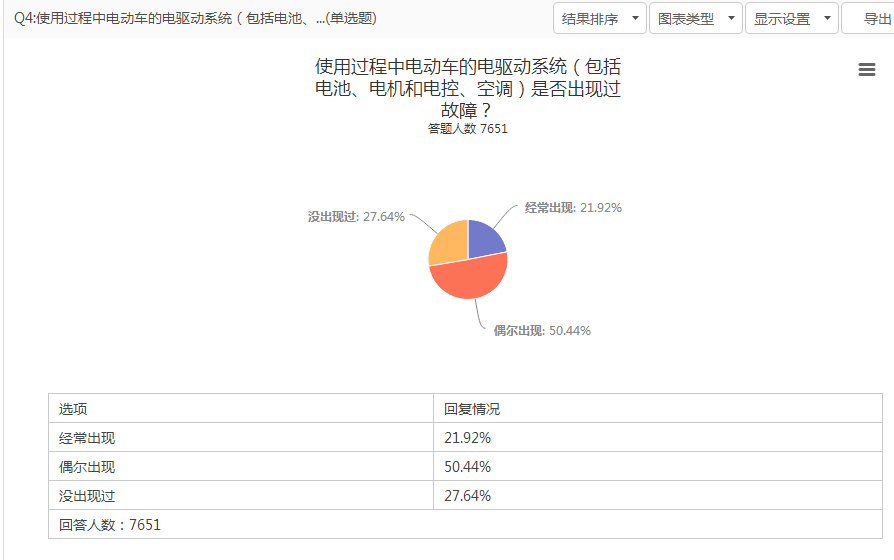Click the chart title text

468,88
